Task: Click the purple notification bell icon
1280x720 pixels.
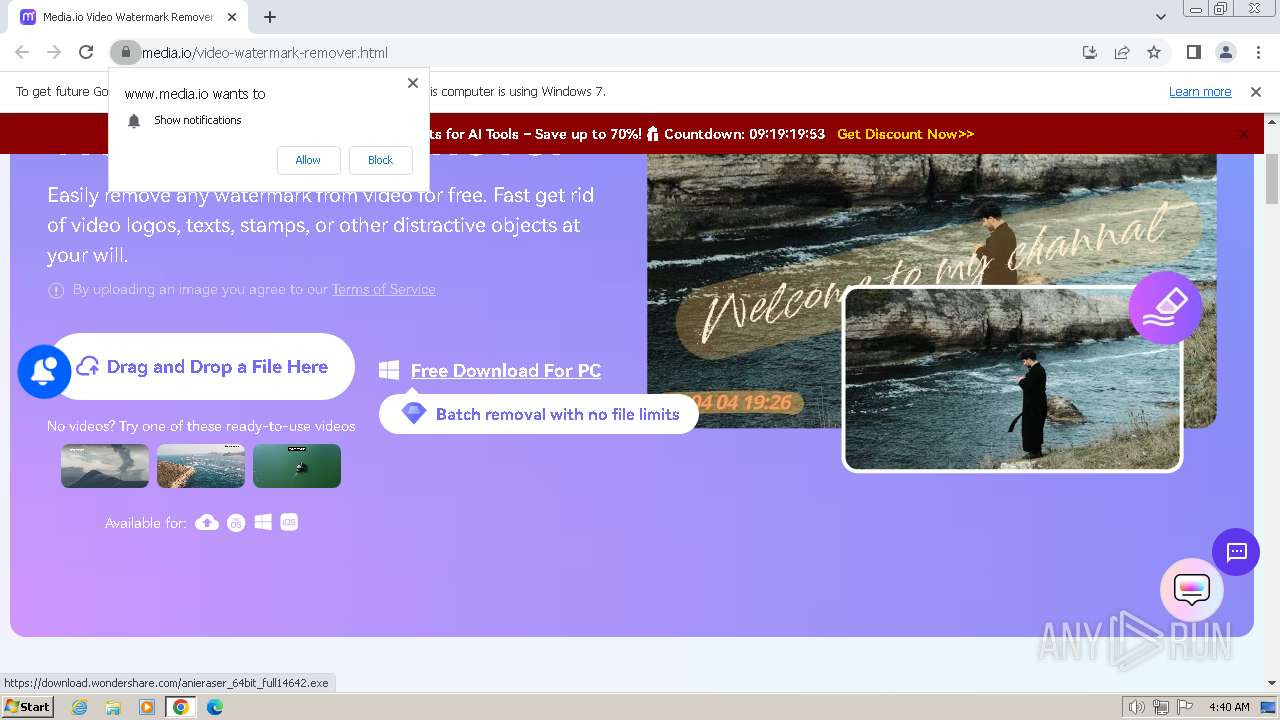Action: tap(44, 371)
